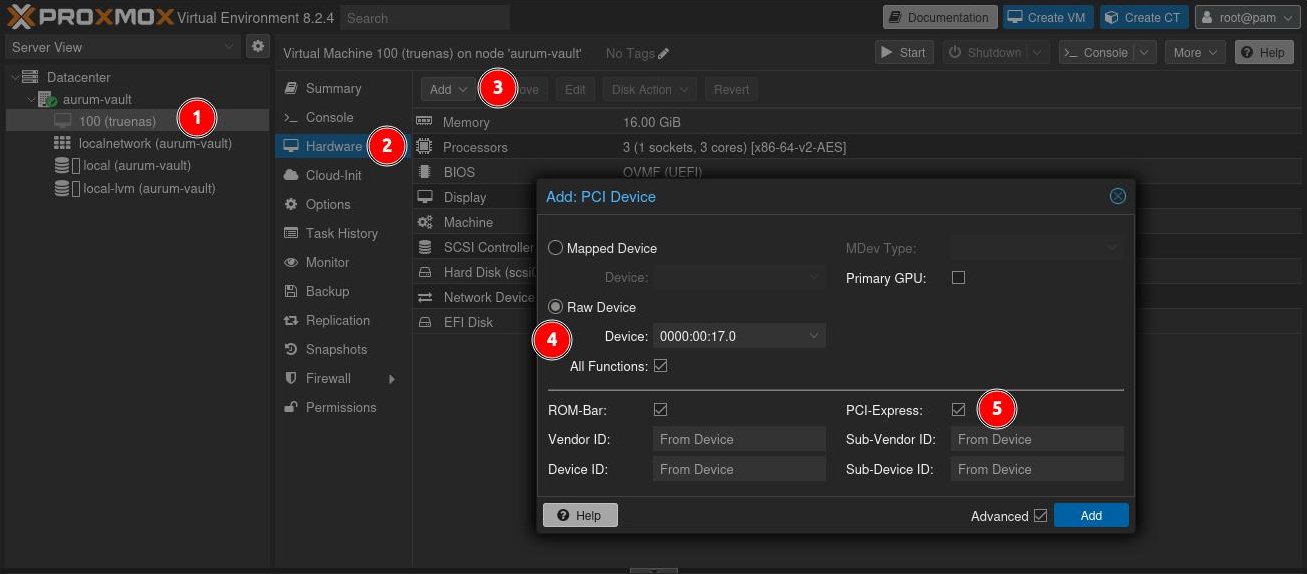Uncheck the PCI-Express checkbox
Viewport: 1307px width, 574px height.
coord(958,410)
